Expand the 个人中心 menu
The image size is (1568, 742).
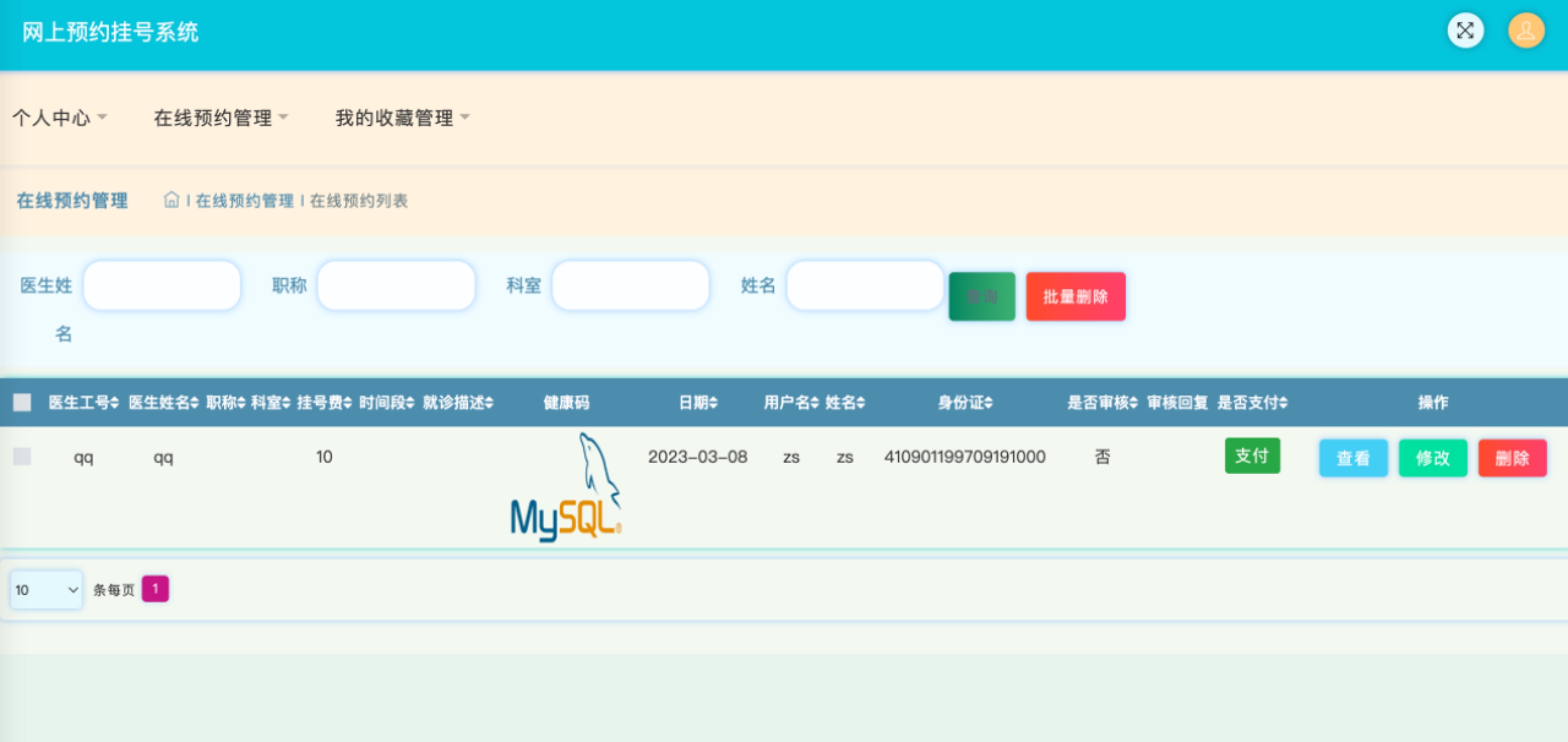click(x=59, y=117)
